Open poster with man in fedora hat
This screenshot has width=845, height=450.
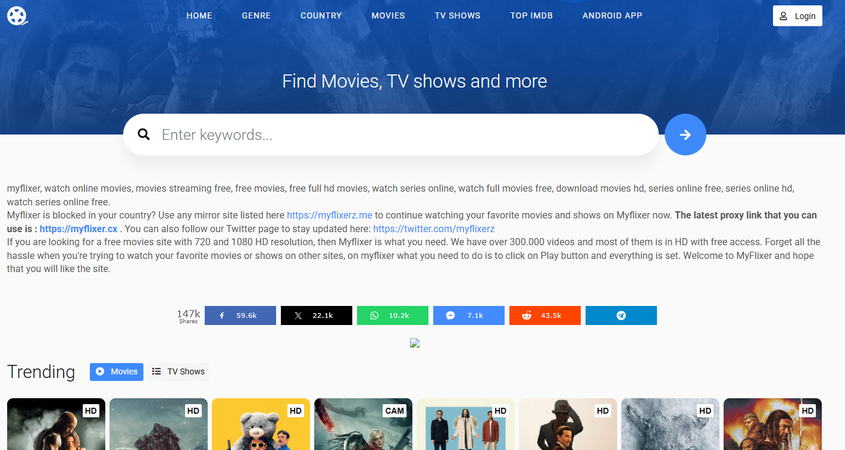(x=568, y=424)
